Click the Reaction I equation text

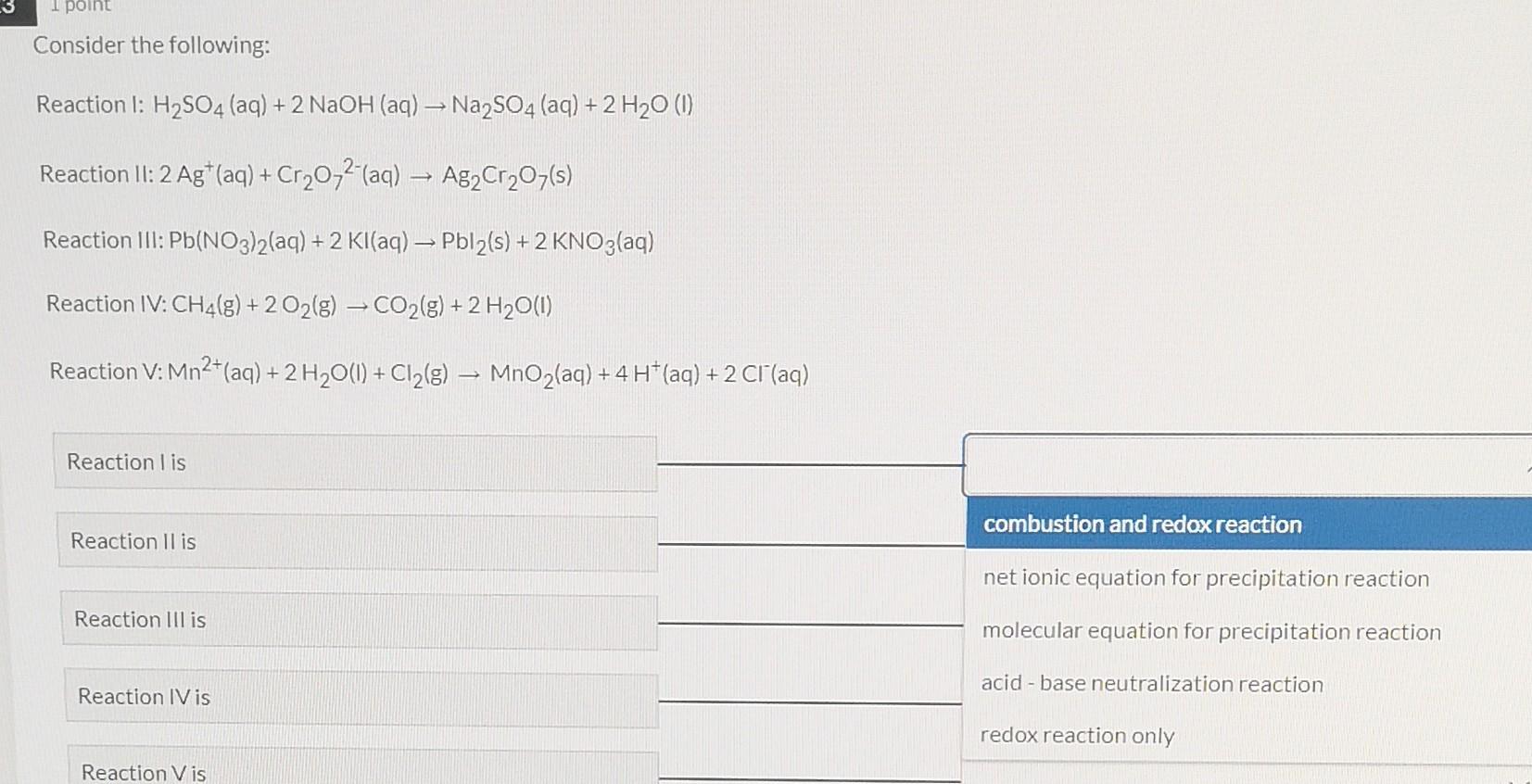(x=363, y=105)
